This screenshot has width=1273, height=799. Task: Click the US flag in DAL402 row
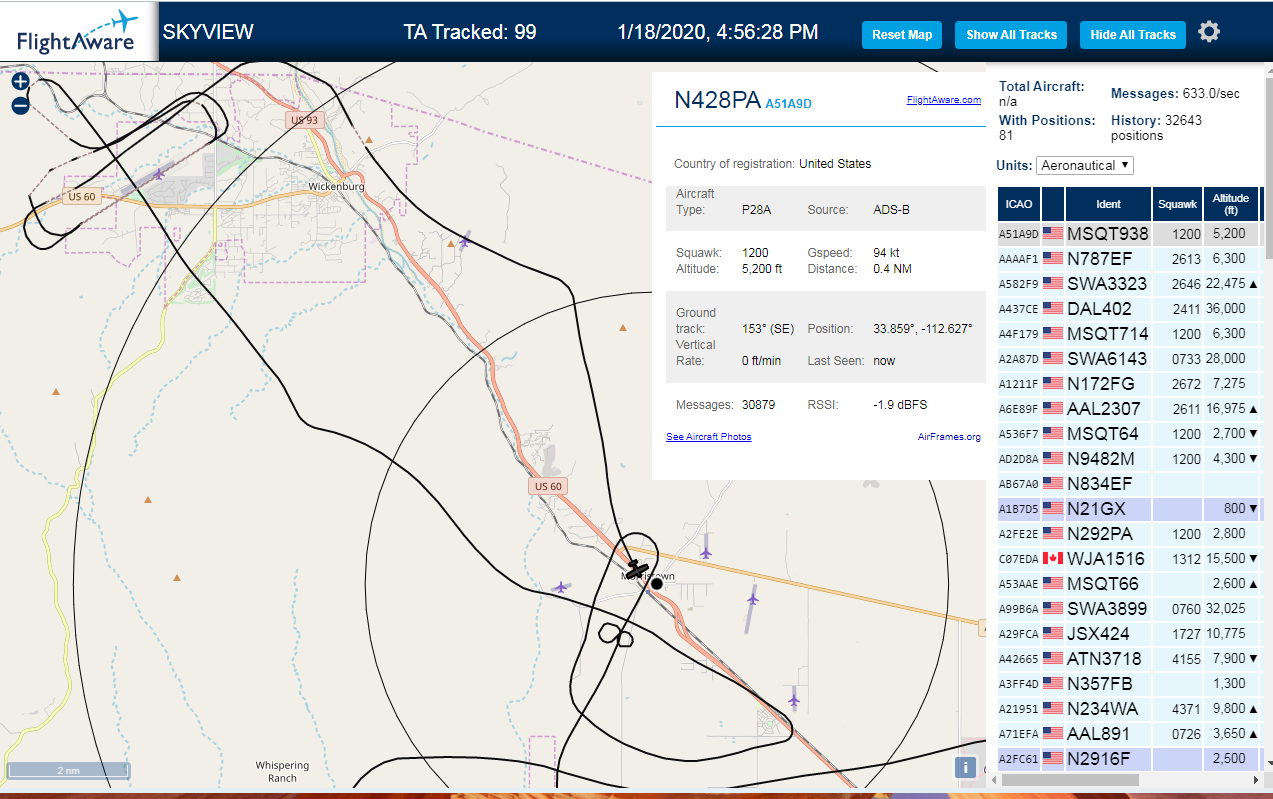(1053, 308)
